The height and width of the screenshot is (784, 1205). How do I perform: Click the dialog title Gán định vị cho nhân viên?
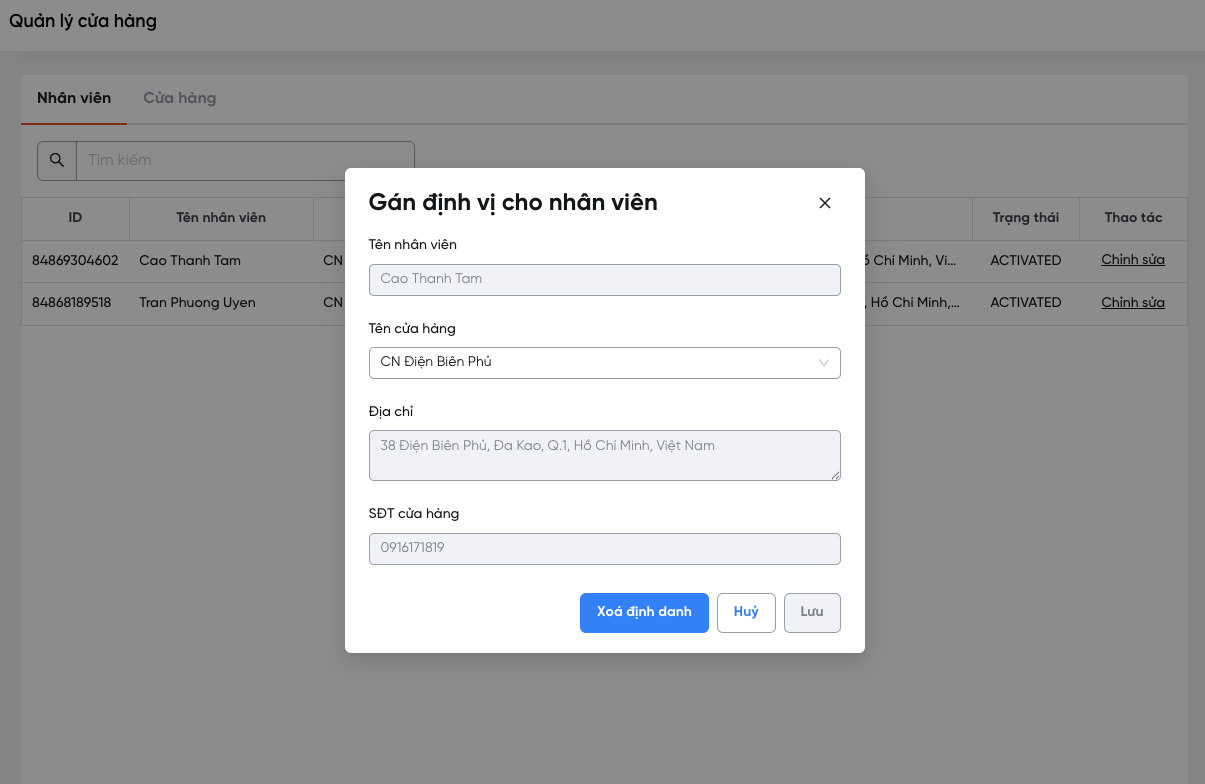pos(513,203)
